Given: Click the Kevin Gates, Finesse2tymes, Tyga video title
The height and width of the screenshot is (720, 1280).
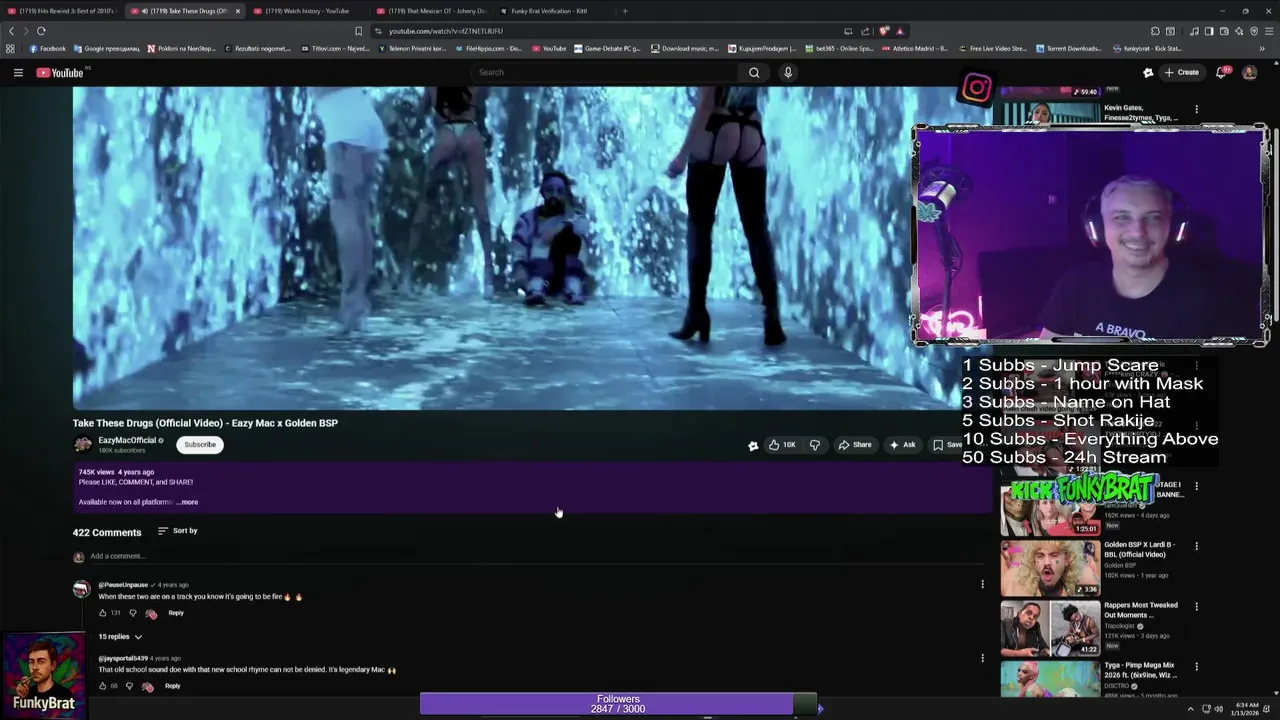Looking at the screenshot, I should (1140, 112).
